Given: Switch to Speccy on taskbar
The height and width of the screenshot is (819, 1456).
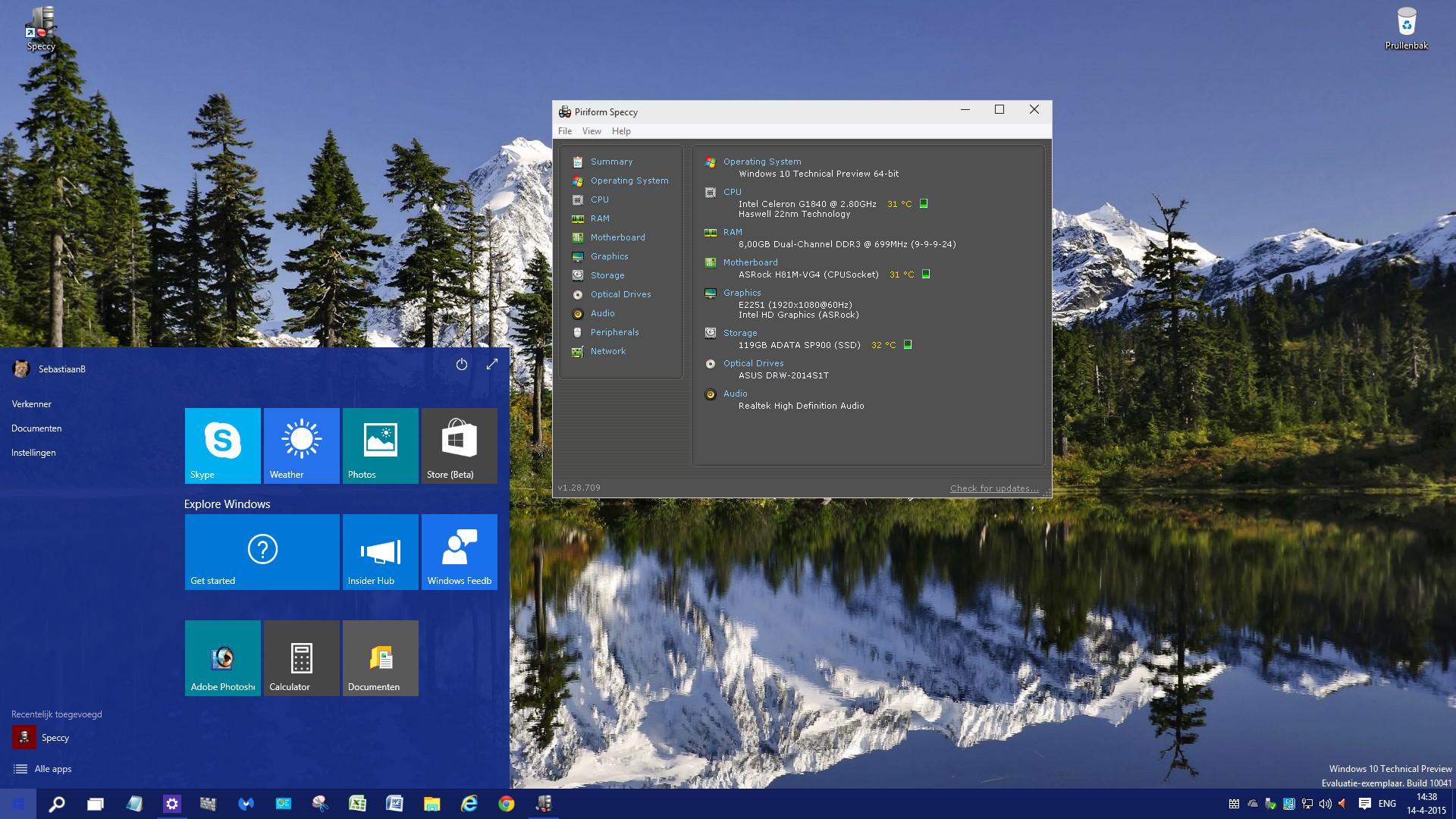Looking at the screenshot, I should coord(544,804).
